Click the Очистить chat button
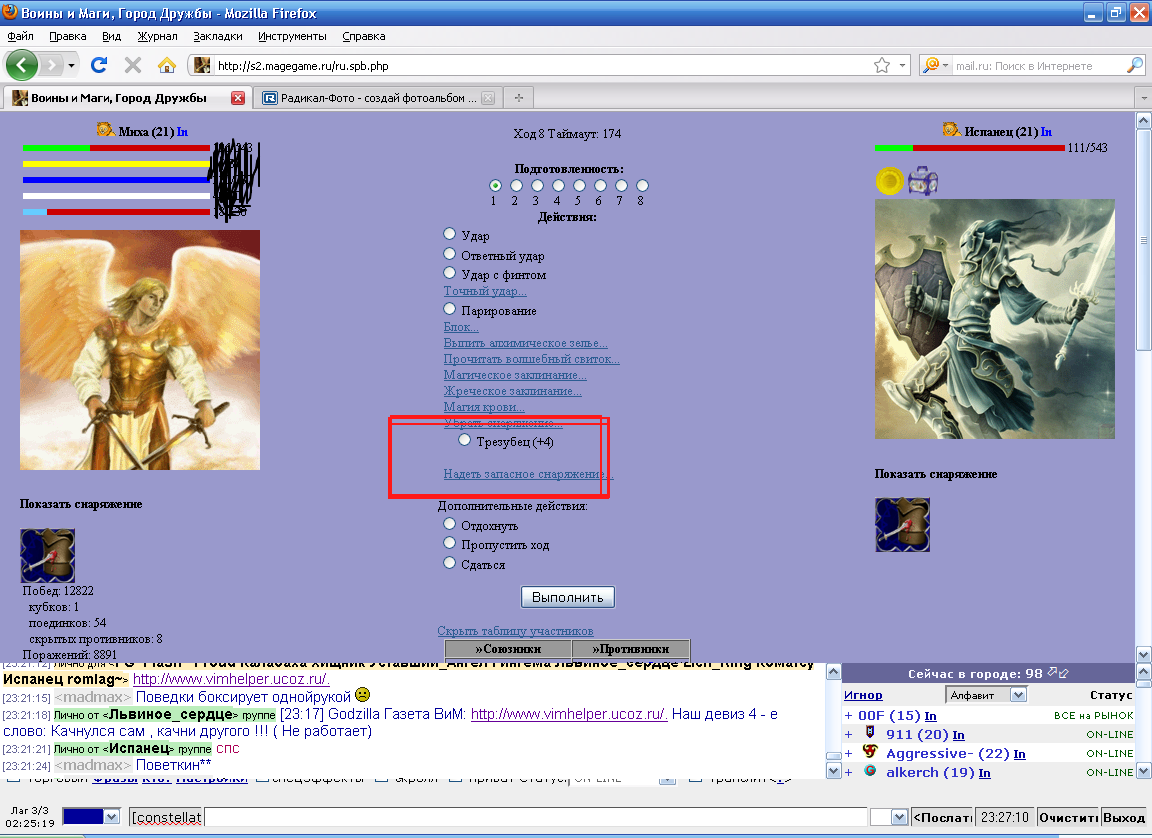 pyautogui.click(x=1068, y=817)
